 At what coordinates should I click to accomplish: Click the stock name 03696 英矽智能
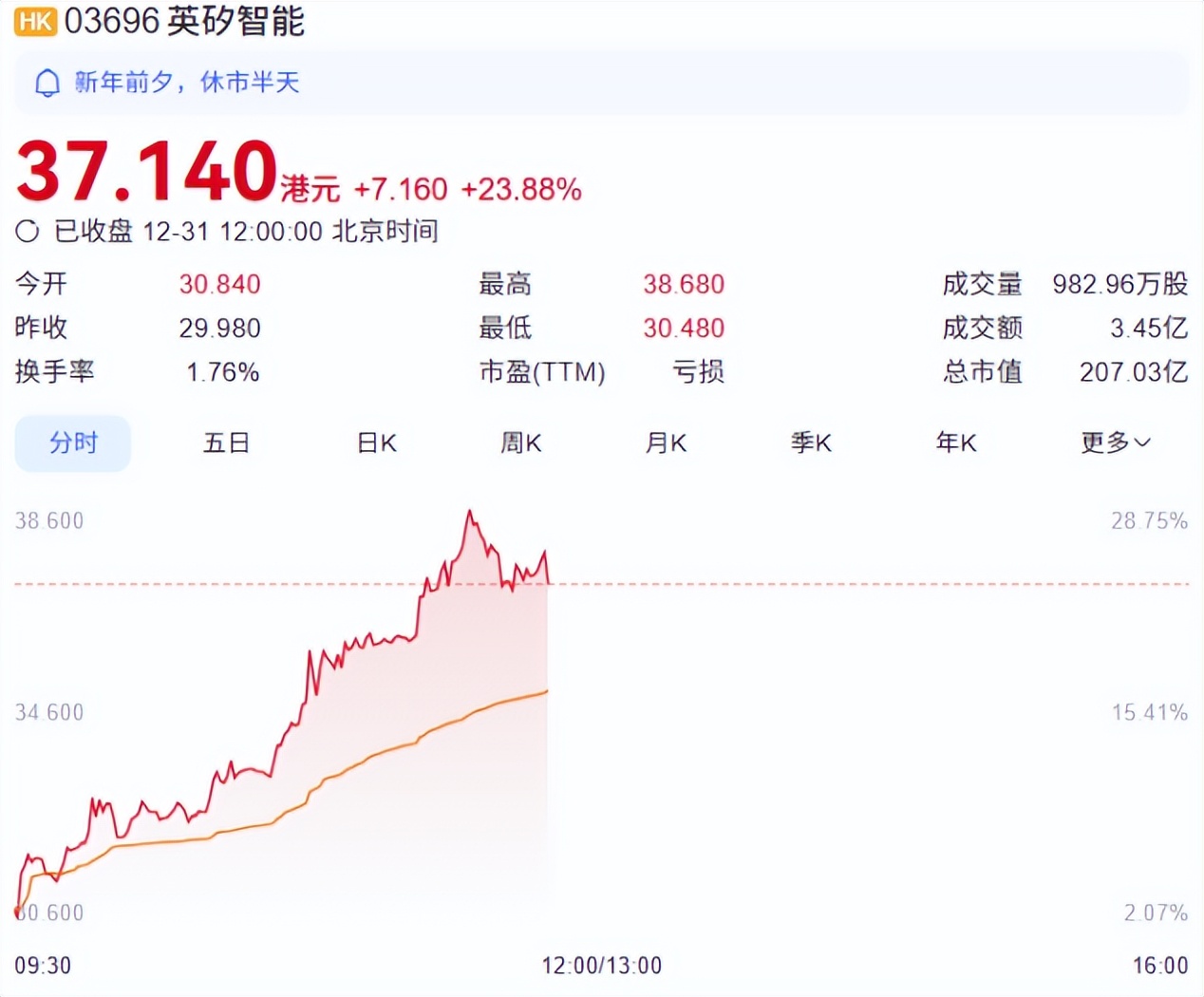[184, 21]
